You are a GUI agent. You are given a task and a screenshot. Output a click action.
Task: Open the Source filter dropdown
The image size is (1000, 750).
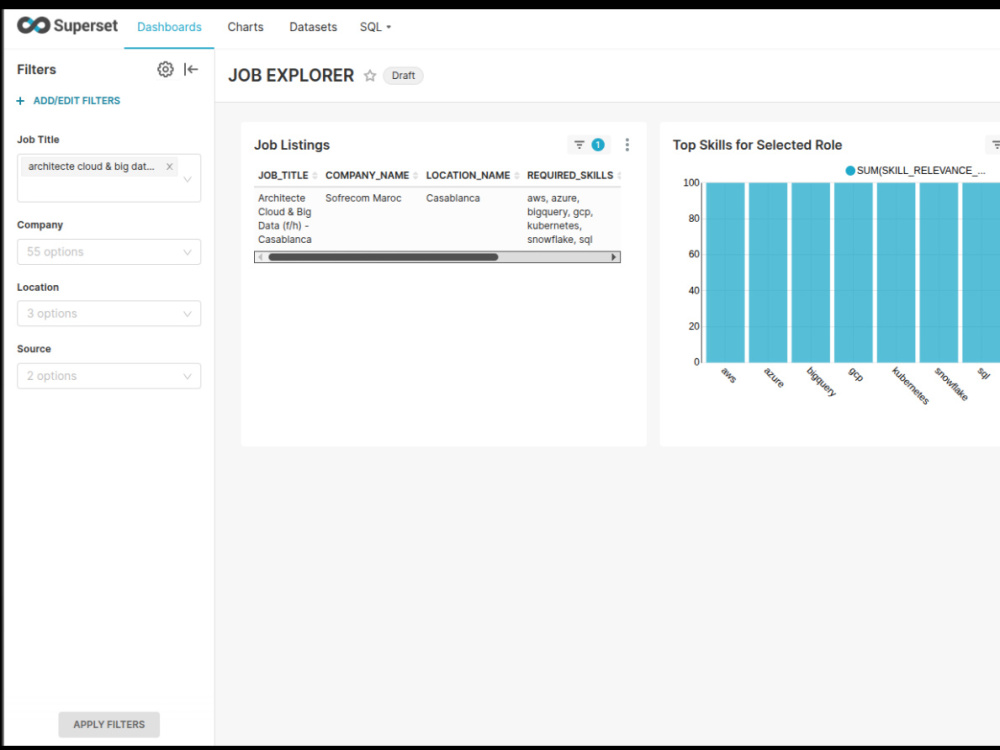109,376
